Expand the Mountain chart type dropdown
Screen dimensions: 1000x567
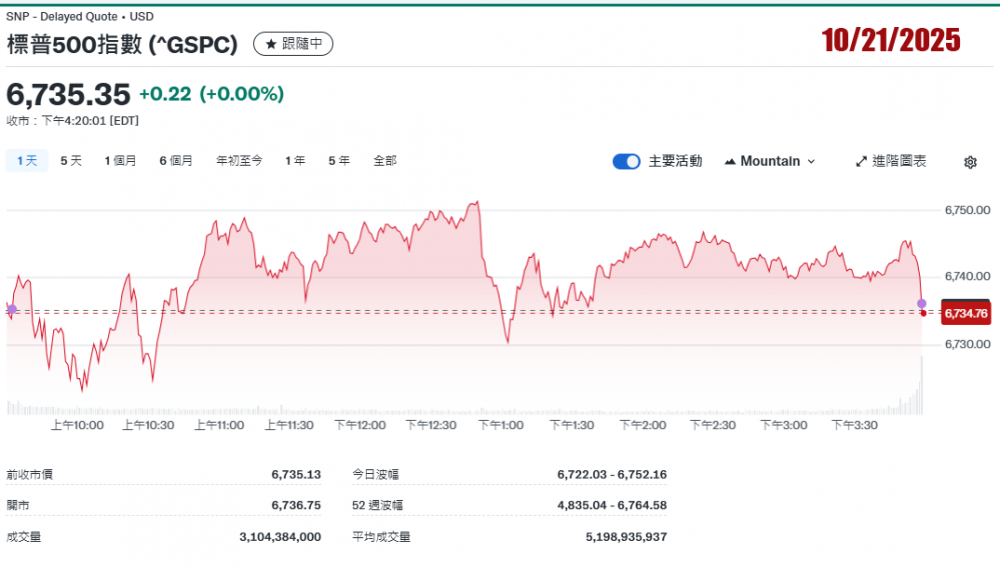[x=770, y=161]
